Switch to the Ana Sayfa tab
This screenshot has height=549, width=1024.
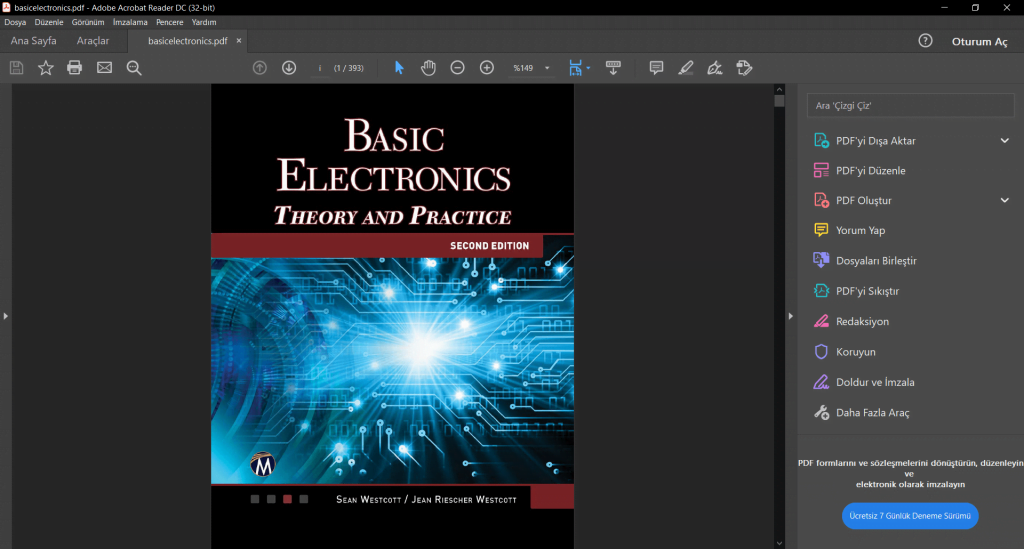point(33,40)
